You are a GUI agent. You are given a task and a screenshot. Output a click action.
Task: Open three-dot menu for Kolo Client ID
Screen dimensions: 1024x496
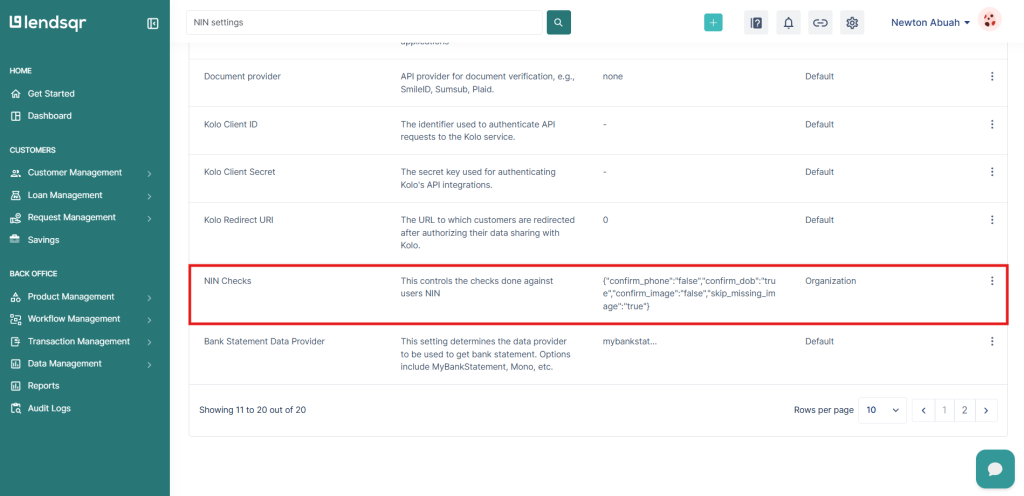click(x=992, y=124)
